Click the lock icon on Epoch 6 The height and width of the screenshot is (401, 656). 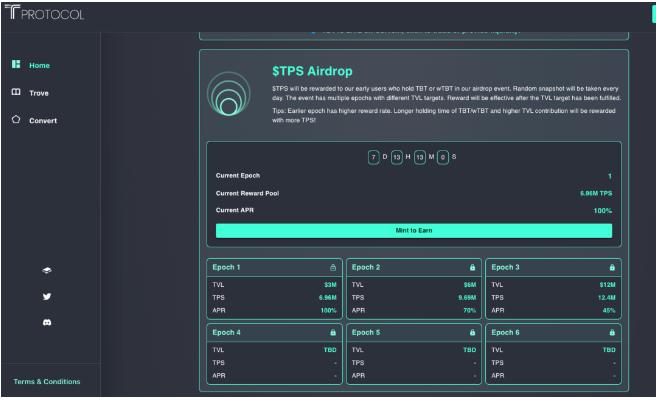coord(611,332)
